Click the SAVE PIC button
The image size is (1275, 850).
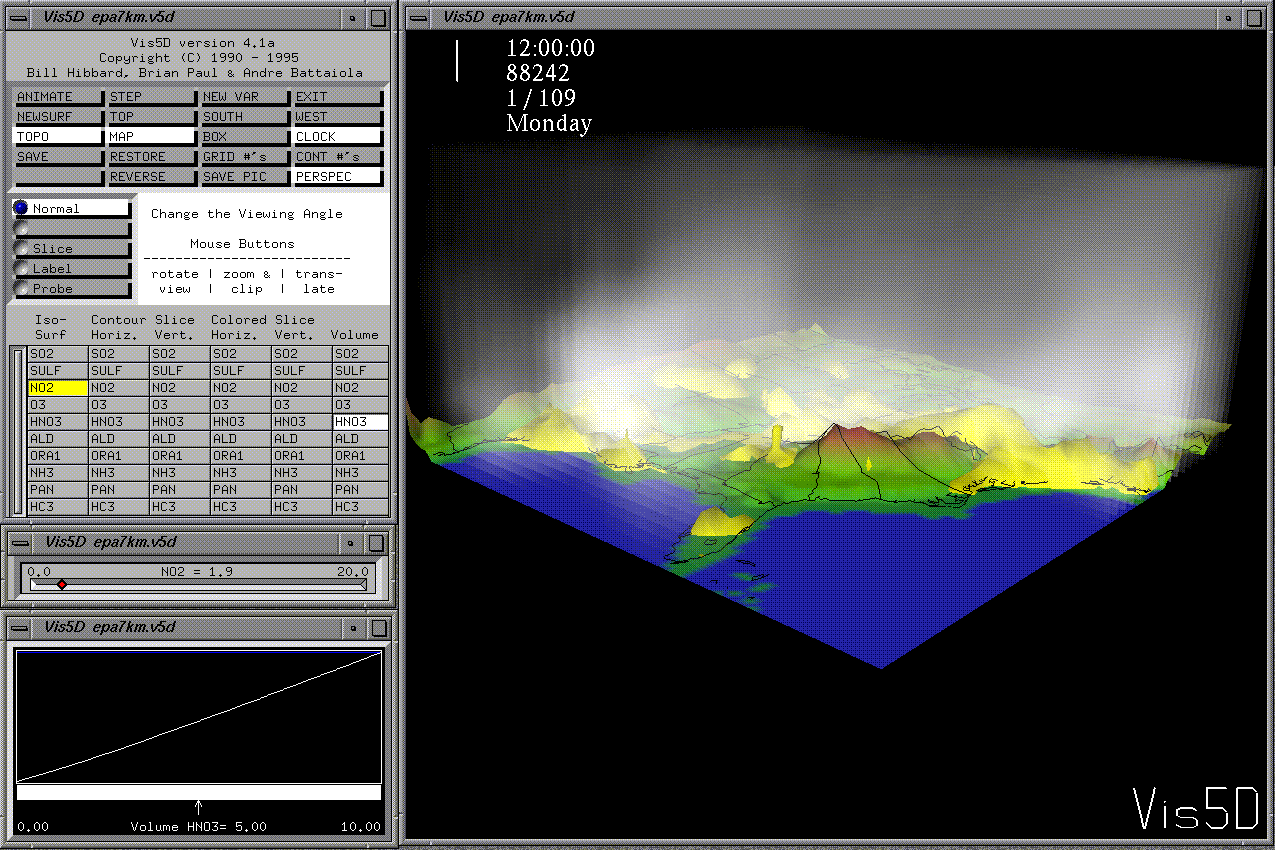tap(245, 177)
